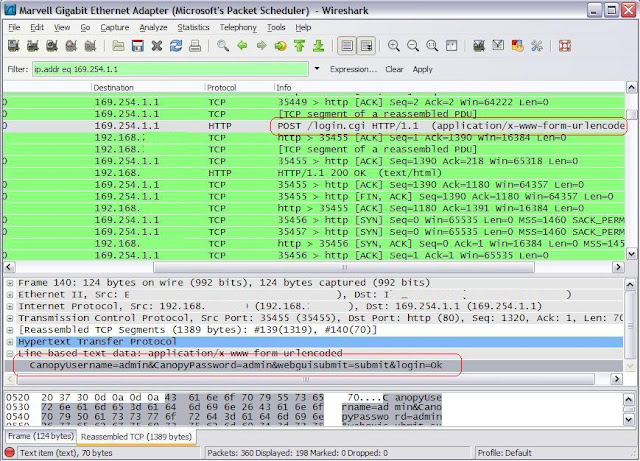Collapse Line-based text data node

tap(10, 354)
